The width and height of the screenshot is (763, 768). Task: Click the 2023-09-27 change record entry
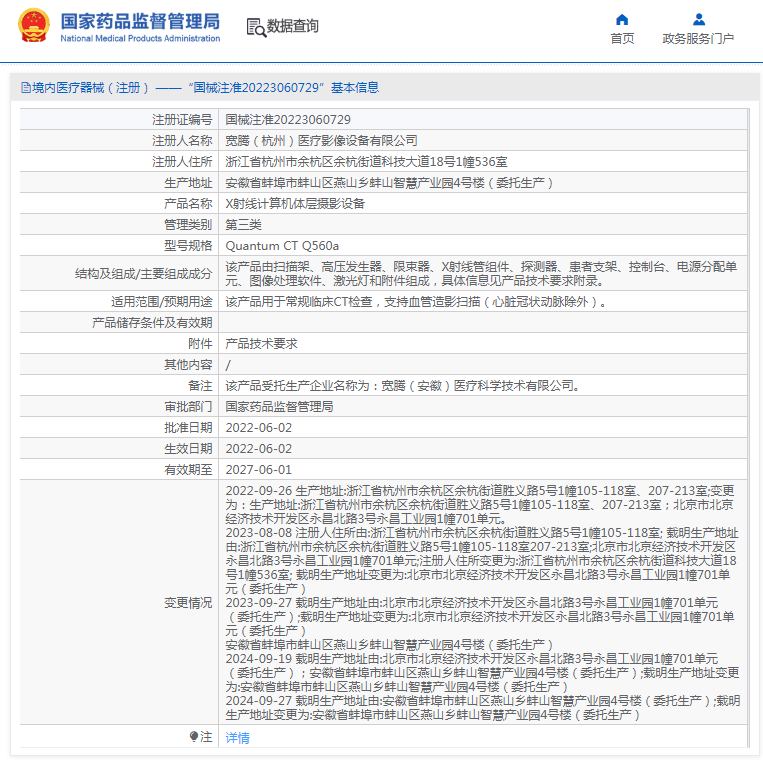pyautogui.click(x=480, y=624)
